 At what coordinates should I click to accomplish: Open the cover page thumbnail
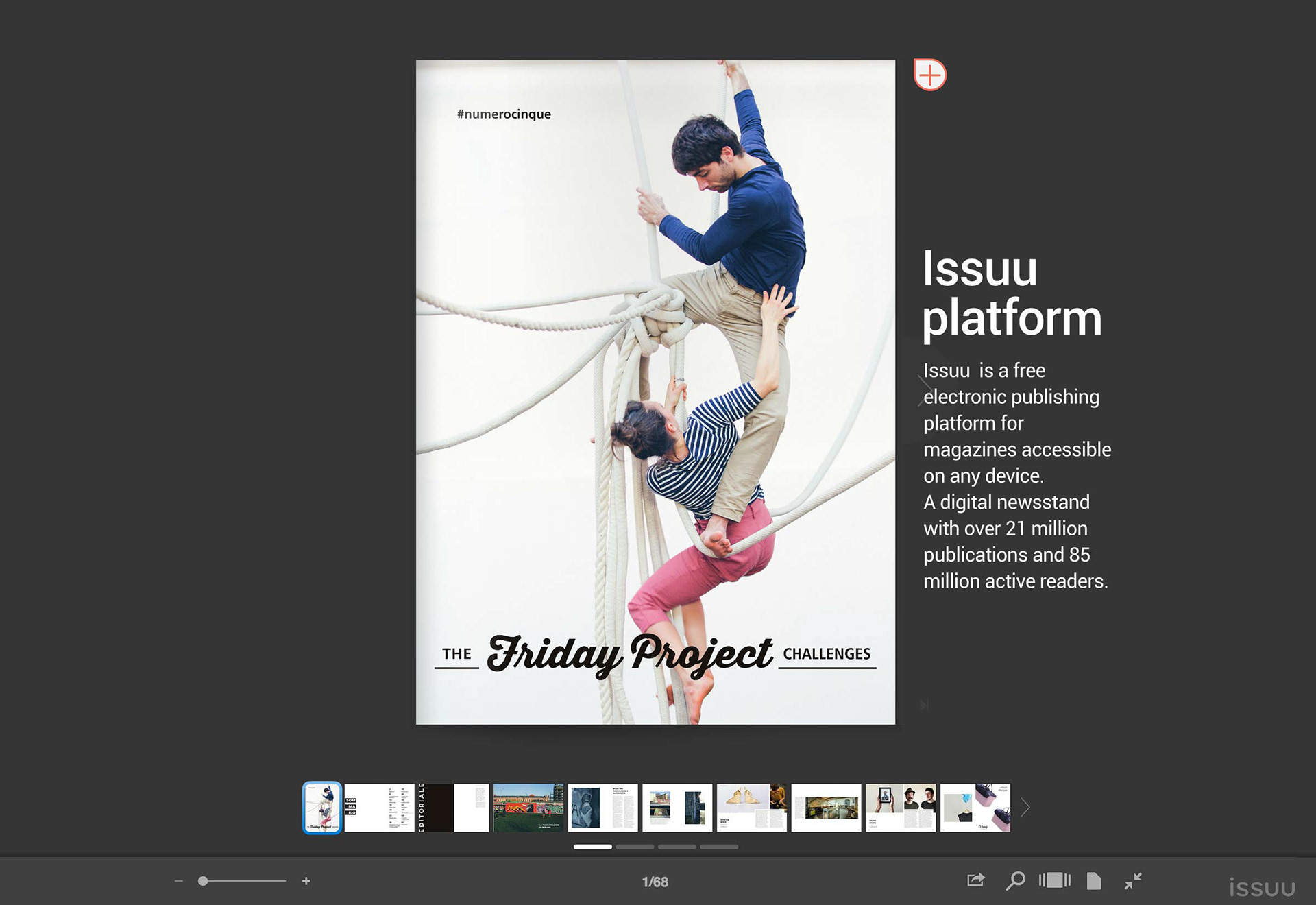pyautogui.click(x=322, y=808)
